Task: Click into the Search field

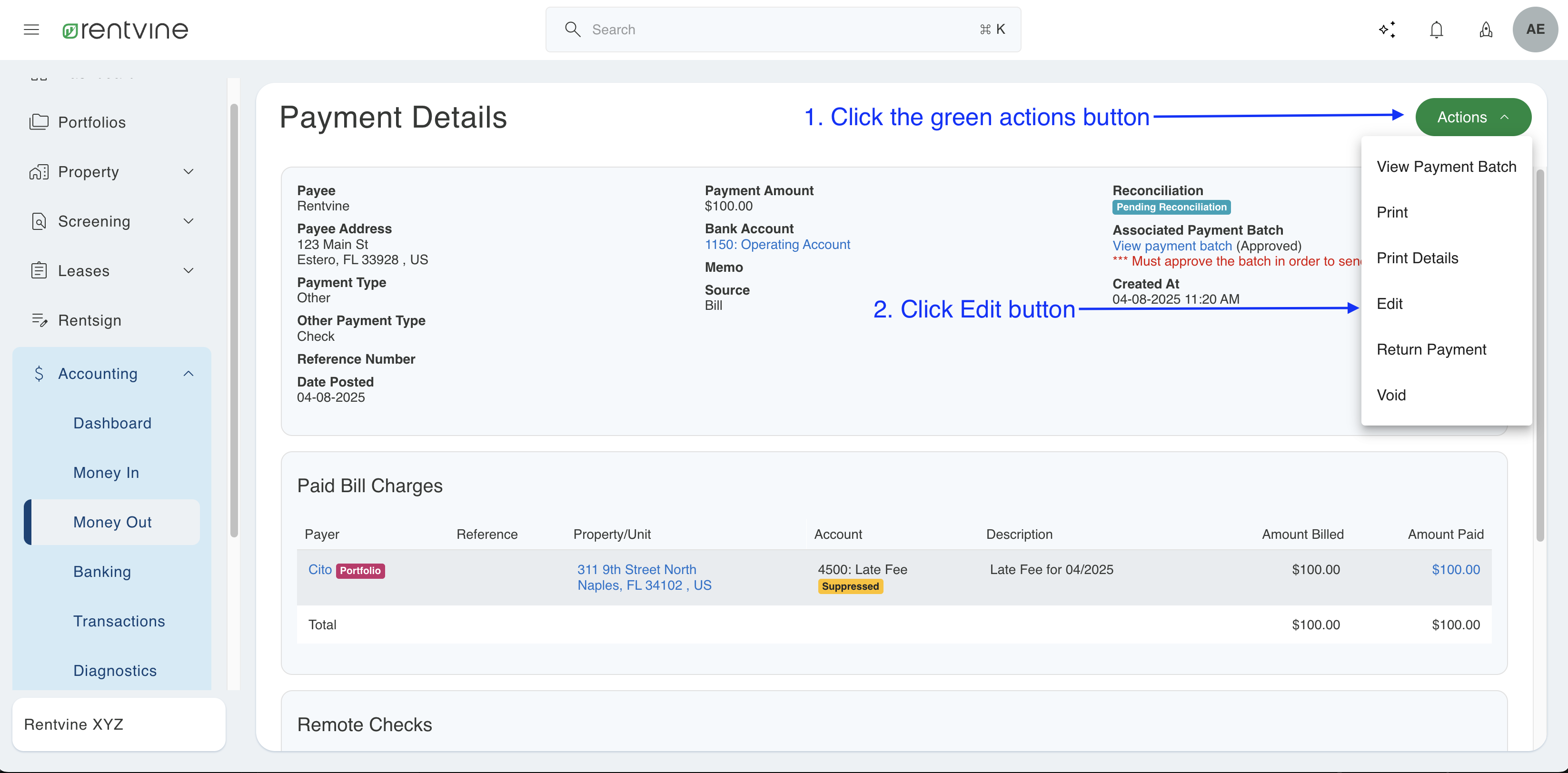Action: 783,29
